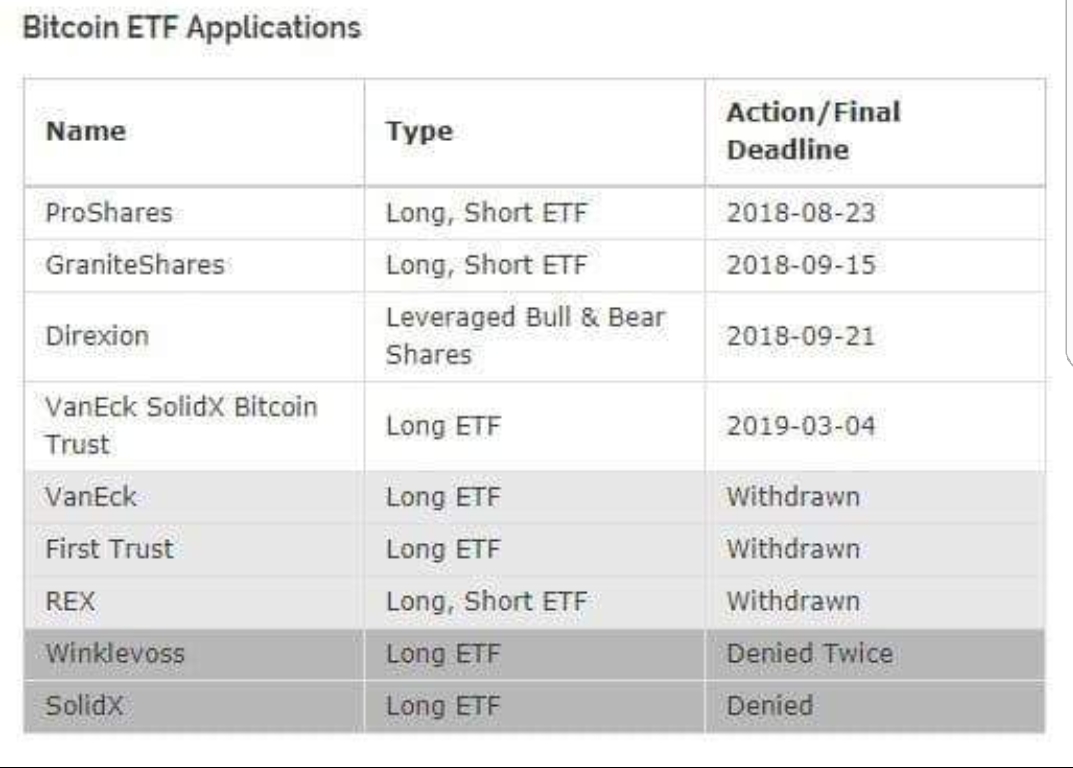The image size is (1073, 768).
Task: Select the Leveraged Bull & Bear Shares cell
Action: click(x=525, y=335)
